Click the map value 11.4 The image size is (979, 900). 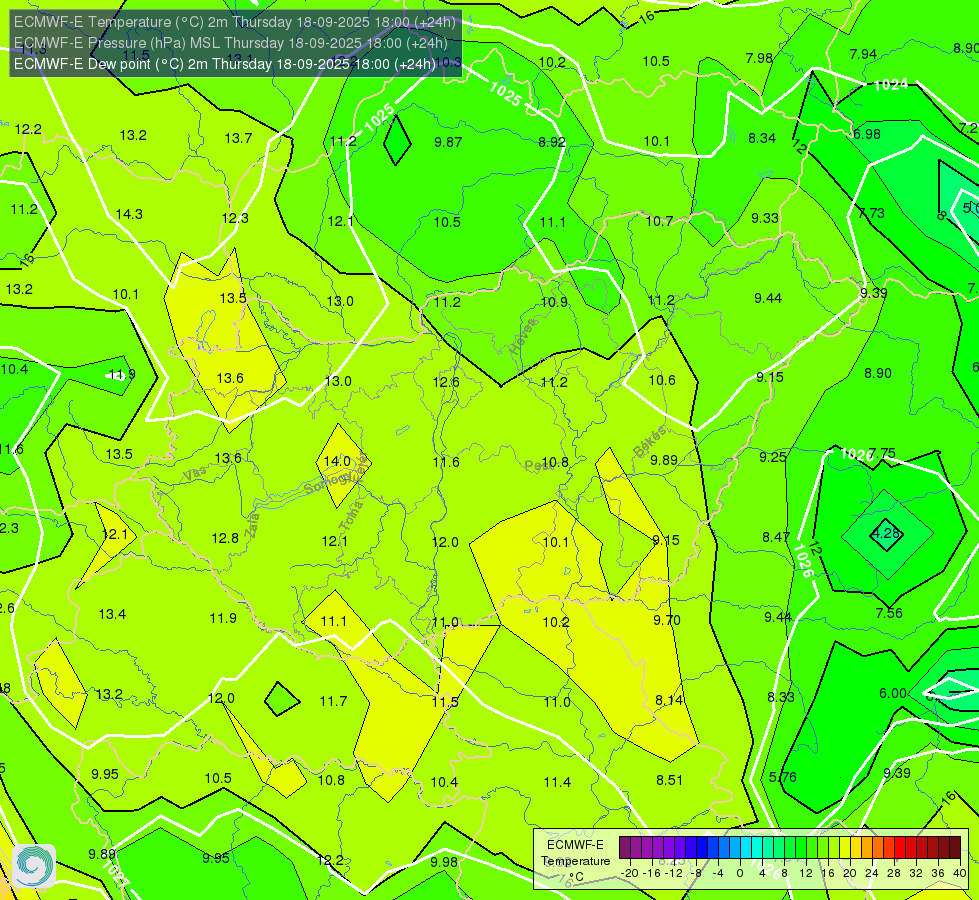(x=557, y=782)
